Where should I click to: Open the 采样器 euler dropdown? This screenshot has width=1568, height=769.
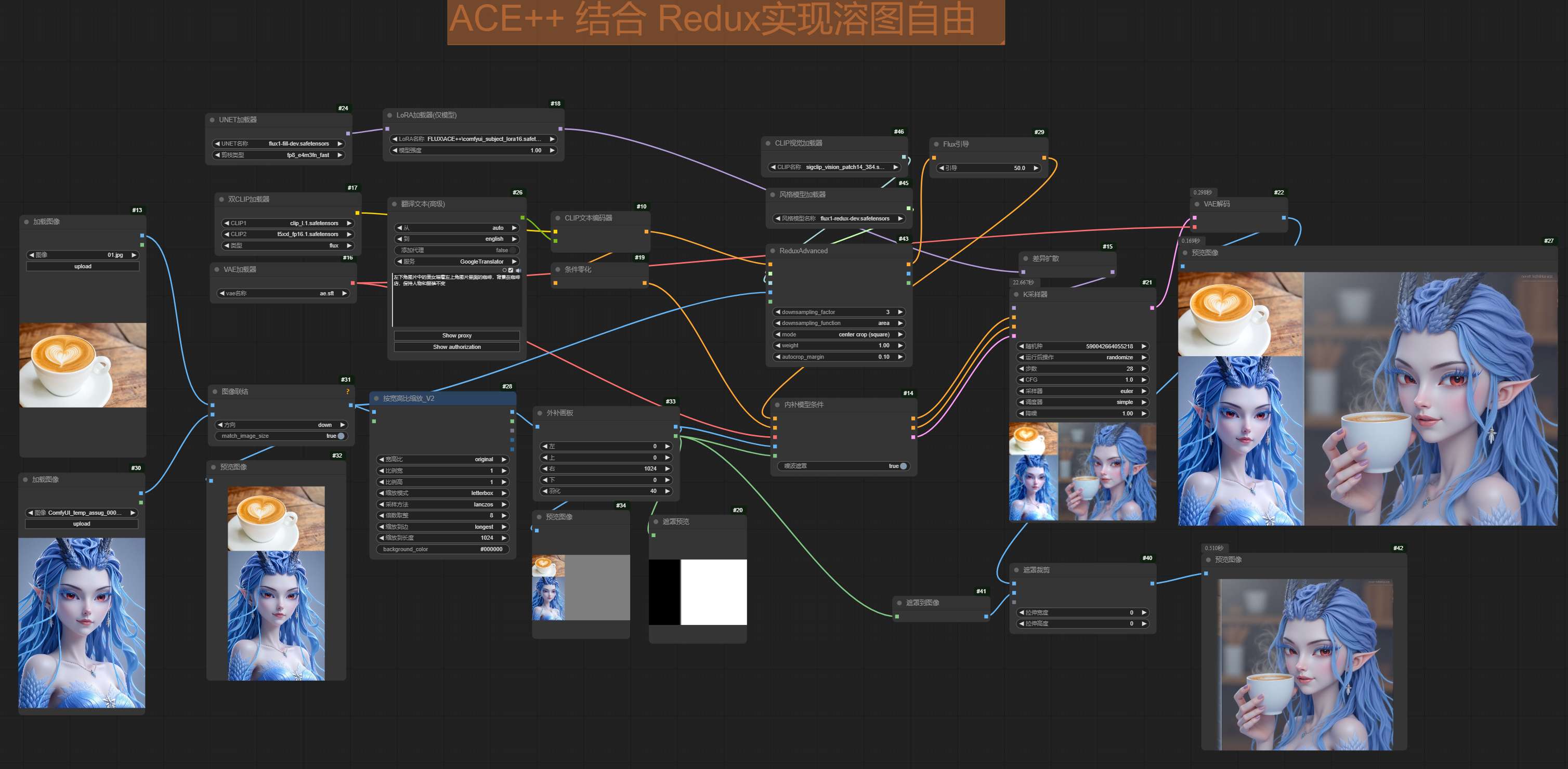pos(1083,391)
